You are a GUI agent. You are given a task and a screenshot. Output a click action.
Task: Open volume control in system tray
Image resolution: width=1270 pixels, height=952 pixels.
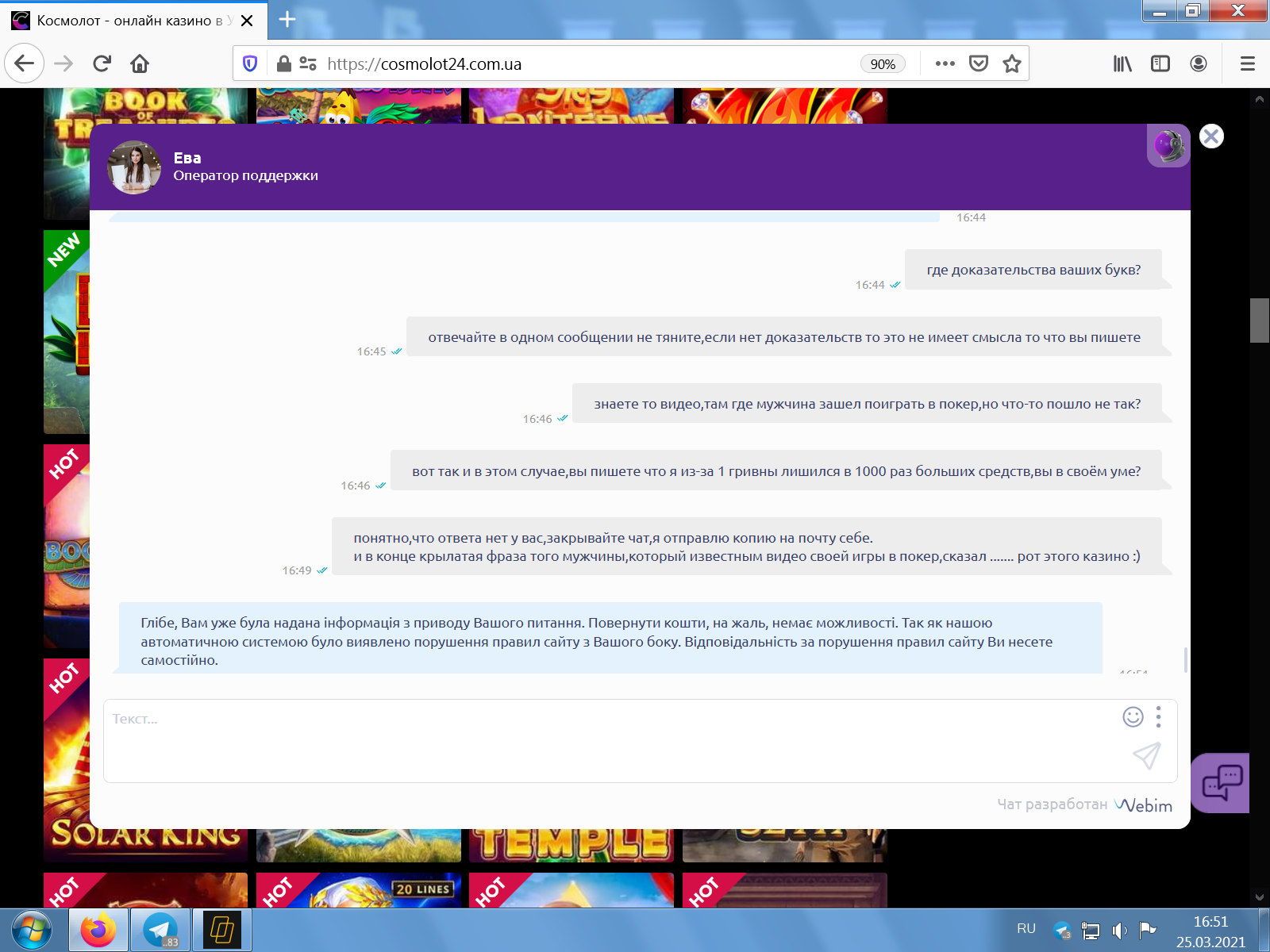[1119, 931]
